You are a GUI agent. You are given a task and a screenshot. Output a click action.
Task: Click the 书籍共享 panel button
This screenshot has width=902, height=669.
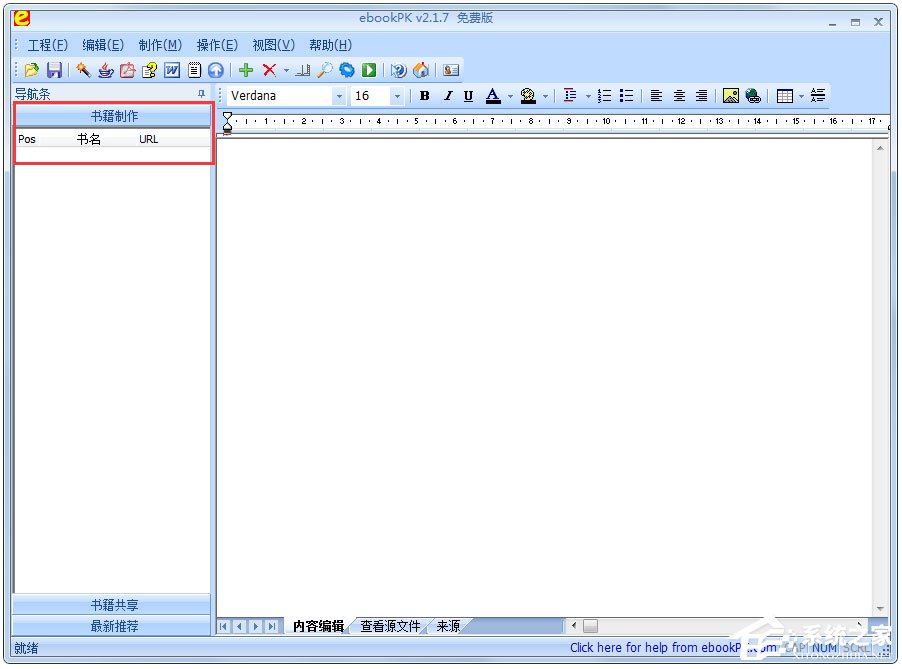(x=113, y=605)
